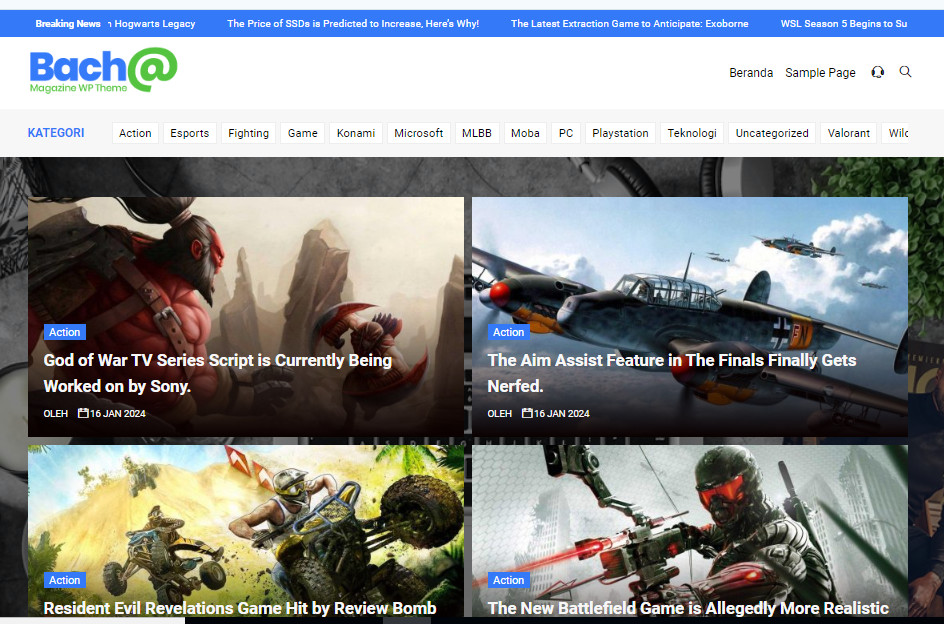
Task: Open New Battlefield Game More Realistic article
Action: (x=688, y=608)
